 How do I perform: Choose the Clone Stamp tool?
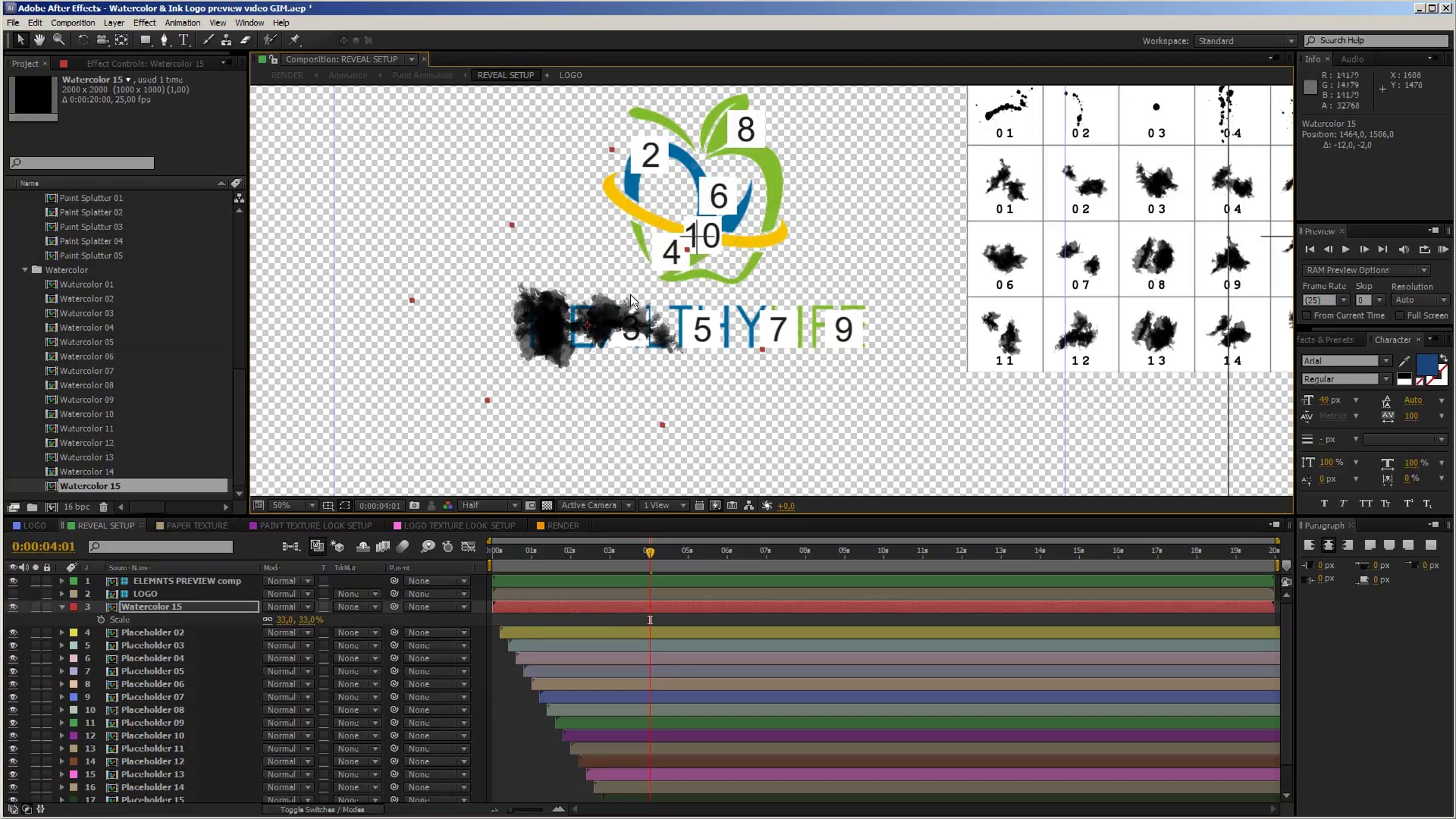(226, 40)
